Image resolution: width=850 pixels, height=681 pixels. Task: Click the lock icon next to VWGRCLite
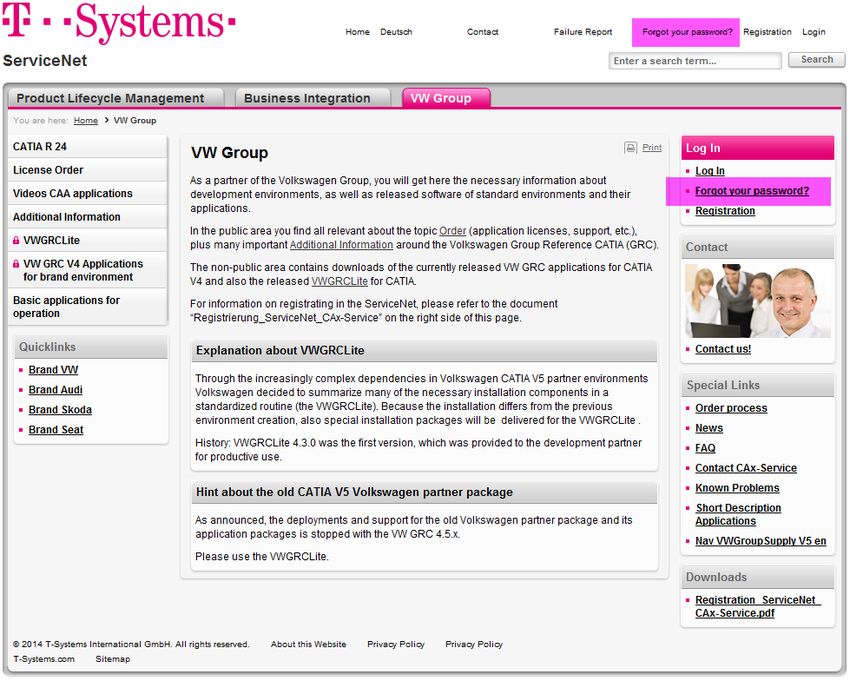tap(16, 240)
